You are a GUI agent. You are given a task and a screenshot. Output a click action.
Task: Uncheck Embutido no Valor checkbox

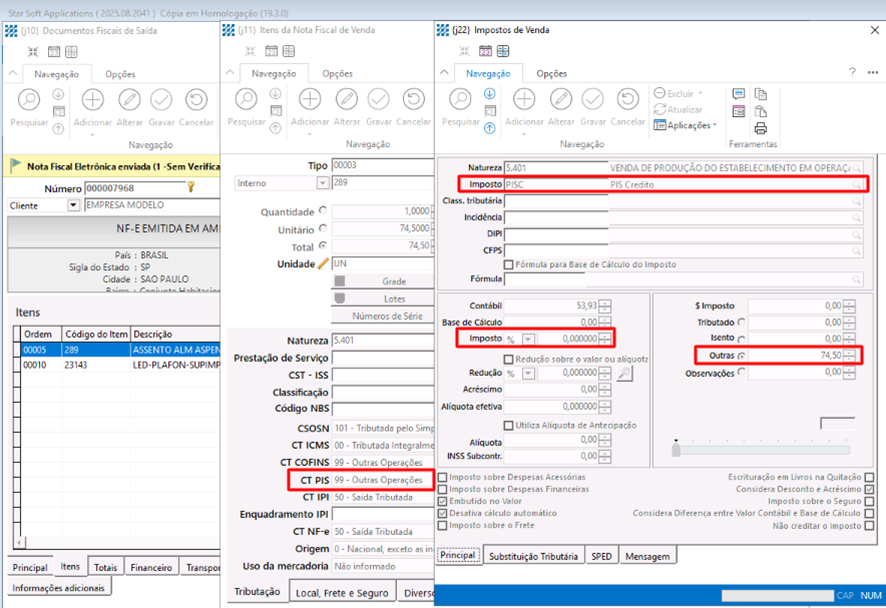point(443,502)
